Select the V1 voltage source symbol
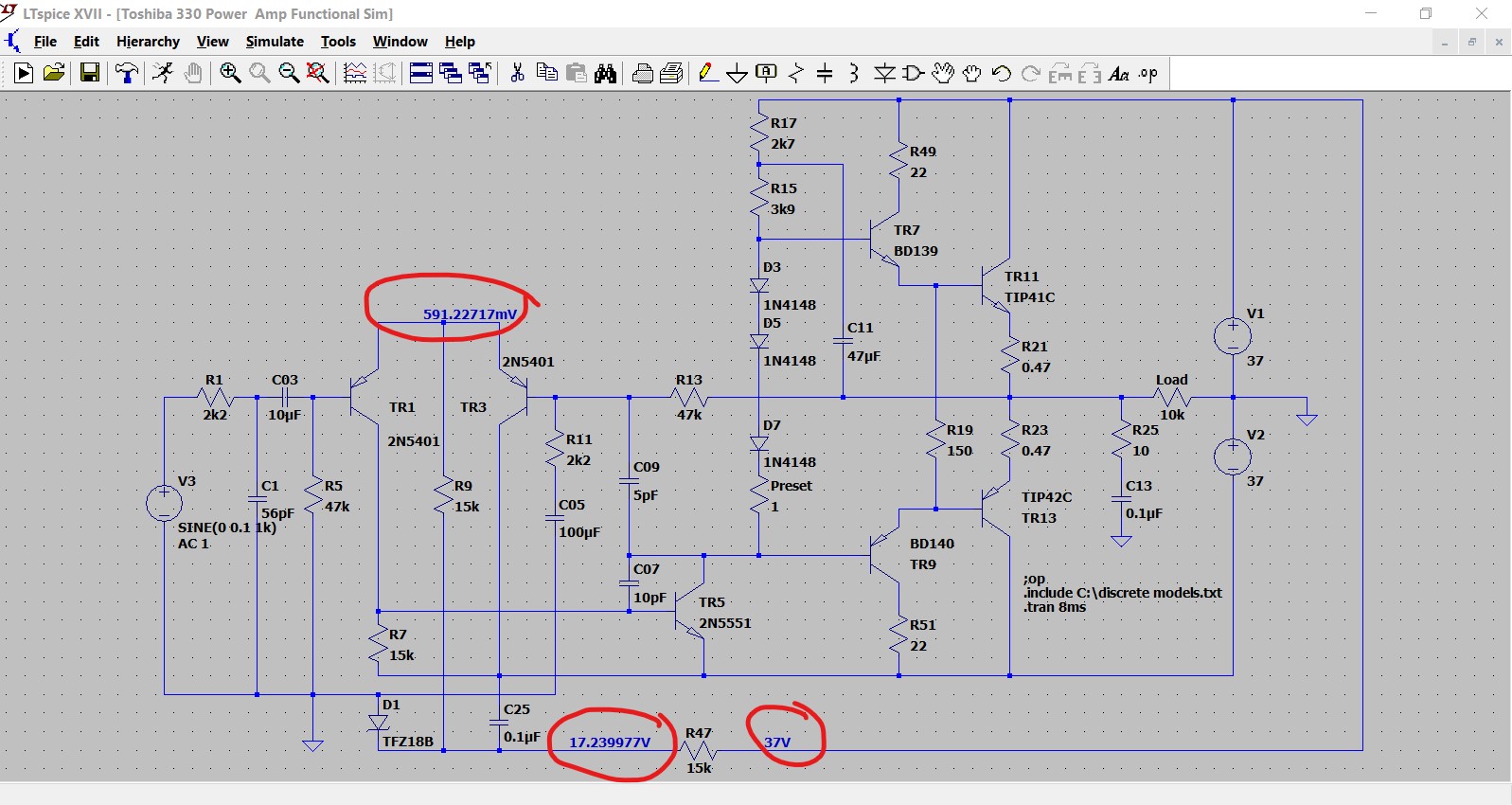Image resolution: width=1512 pixels, height=805 pixels. pos(1233,336)
